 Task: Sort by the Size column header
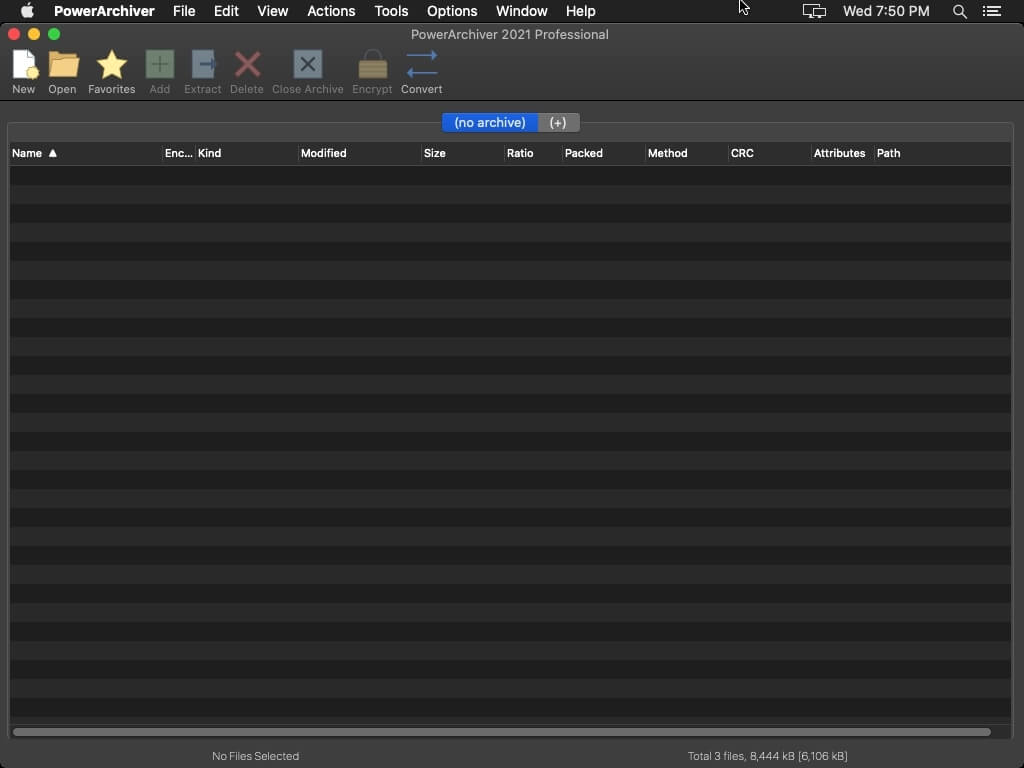[x=462, y=153]
